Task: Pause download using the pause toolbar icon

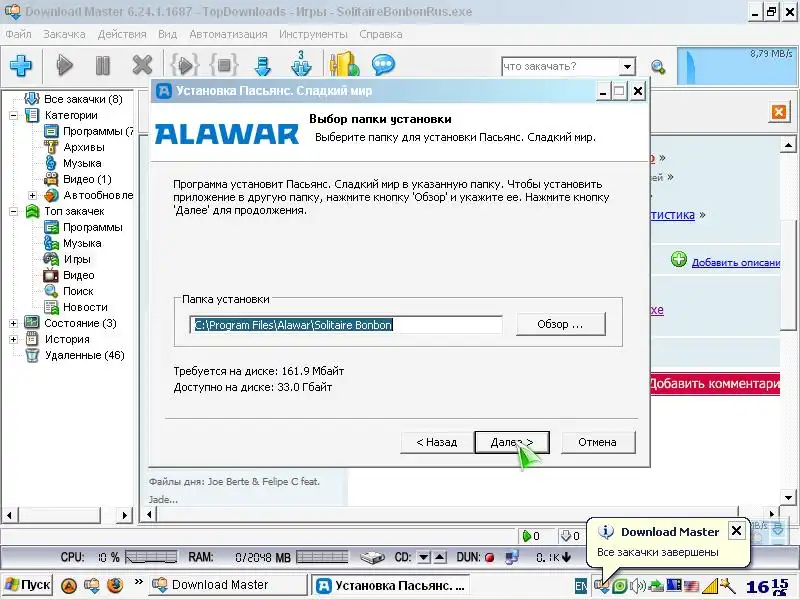Action: pos(103,65)
